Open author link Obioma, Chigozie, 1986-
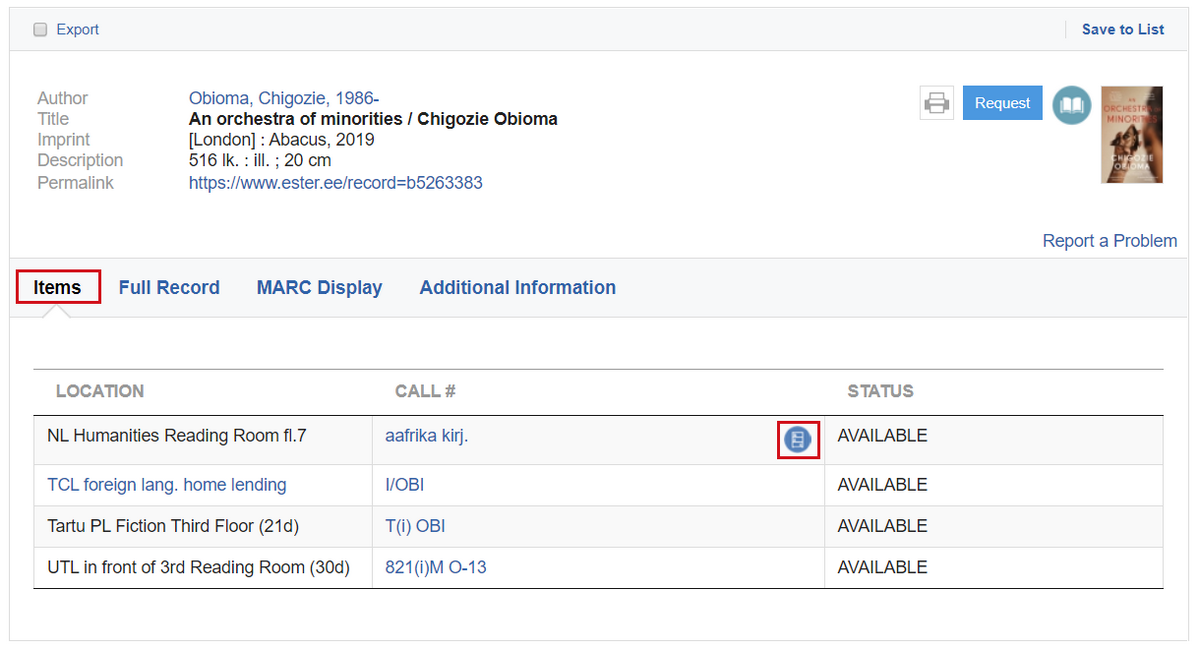Screen dimensions: 1200x649 (x=283, y=98)
